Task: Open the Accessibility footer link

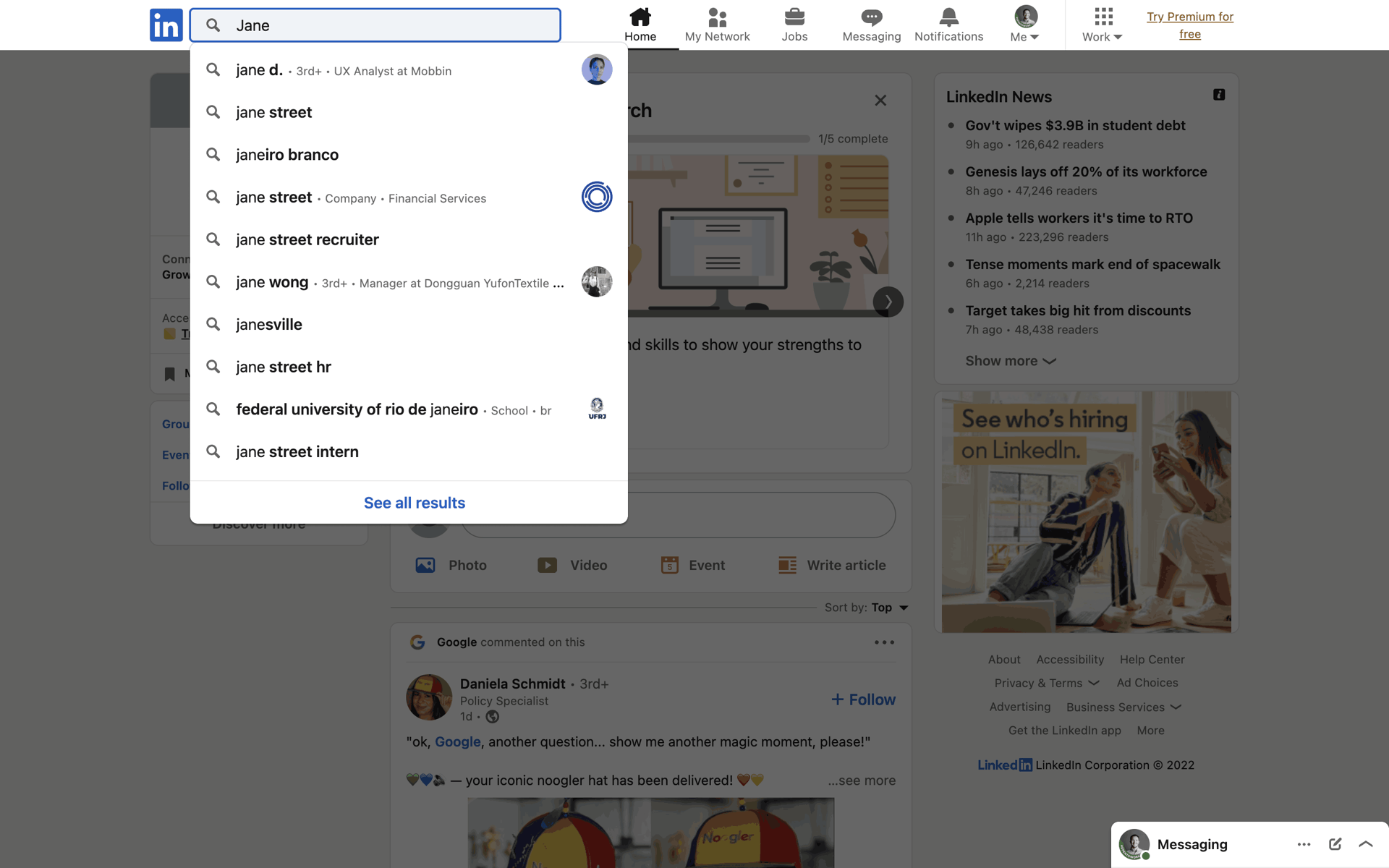Action: 1070,660
